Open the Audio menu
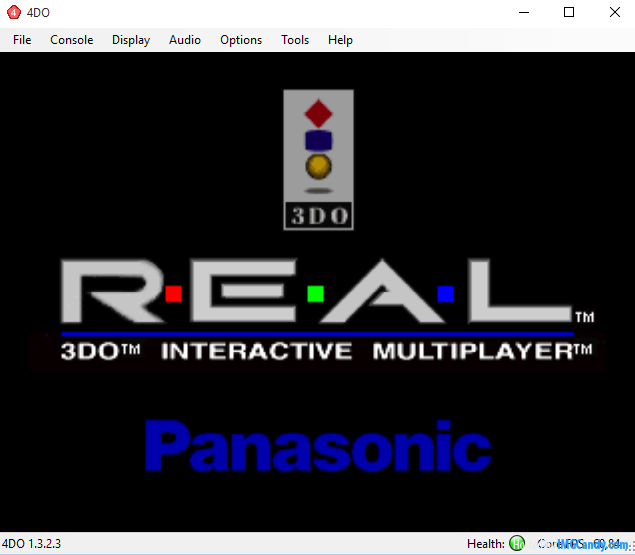 185,40
